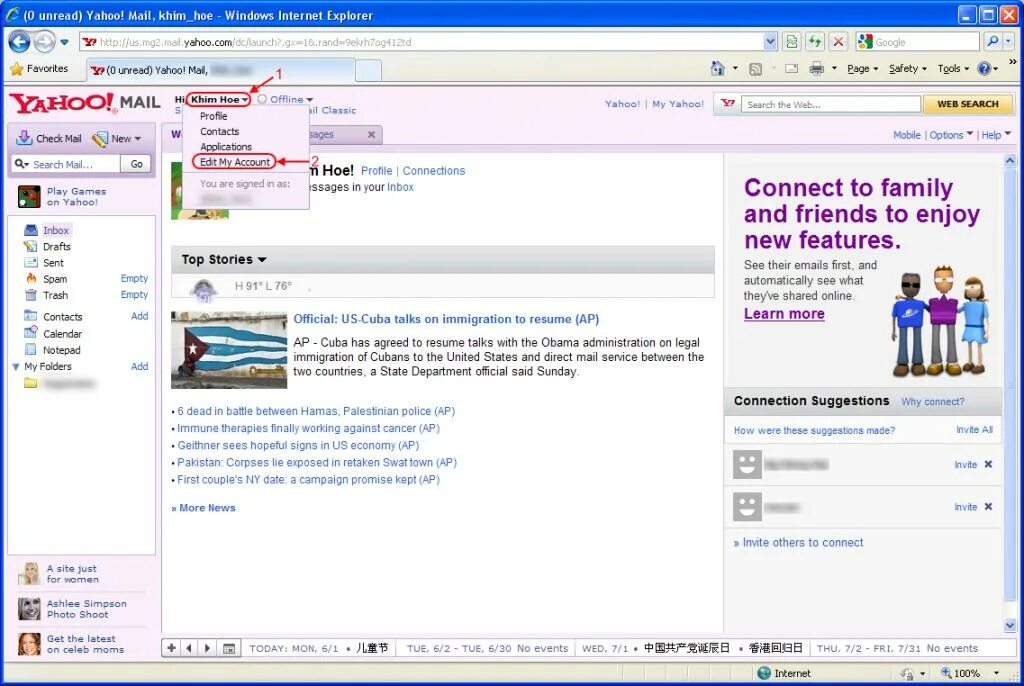Click the RSS feeds icon
Screen dimensions: 1024x686
click(756, 69)
